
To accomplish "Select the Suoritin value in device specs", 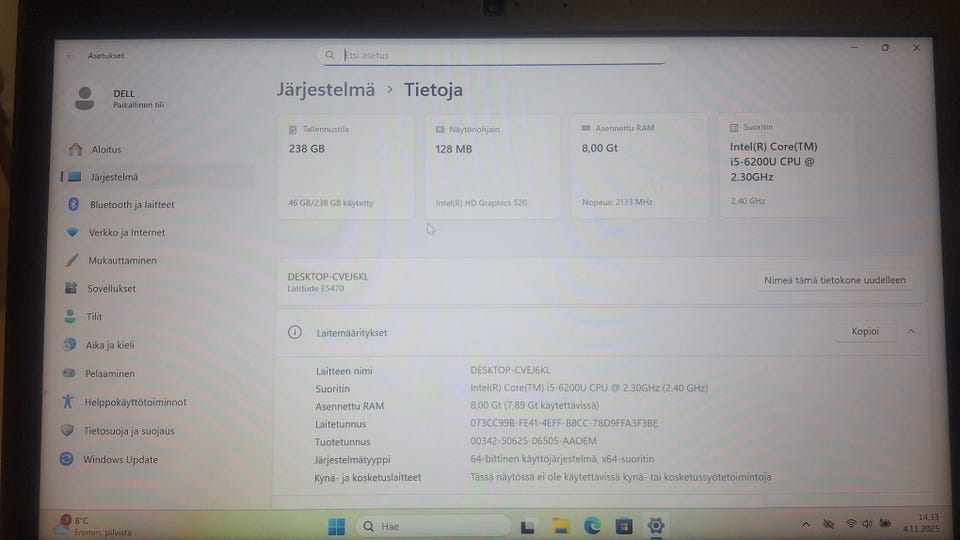I will pos(589,388).
